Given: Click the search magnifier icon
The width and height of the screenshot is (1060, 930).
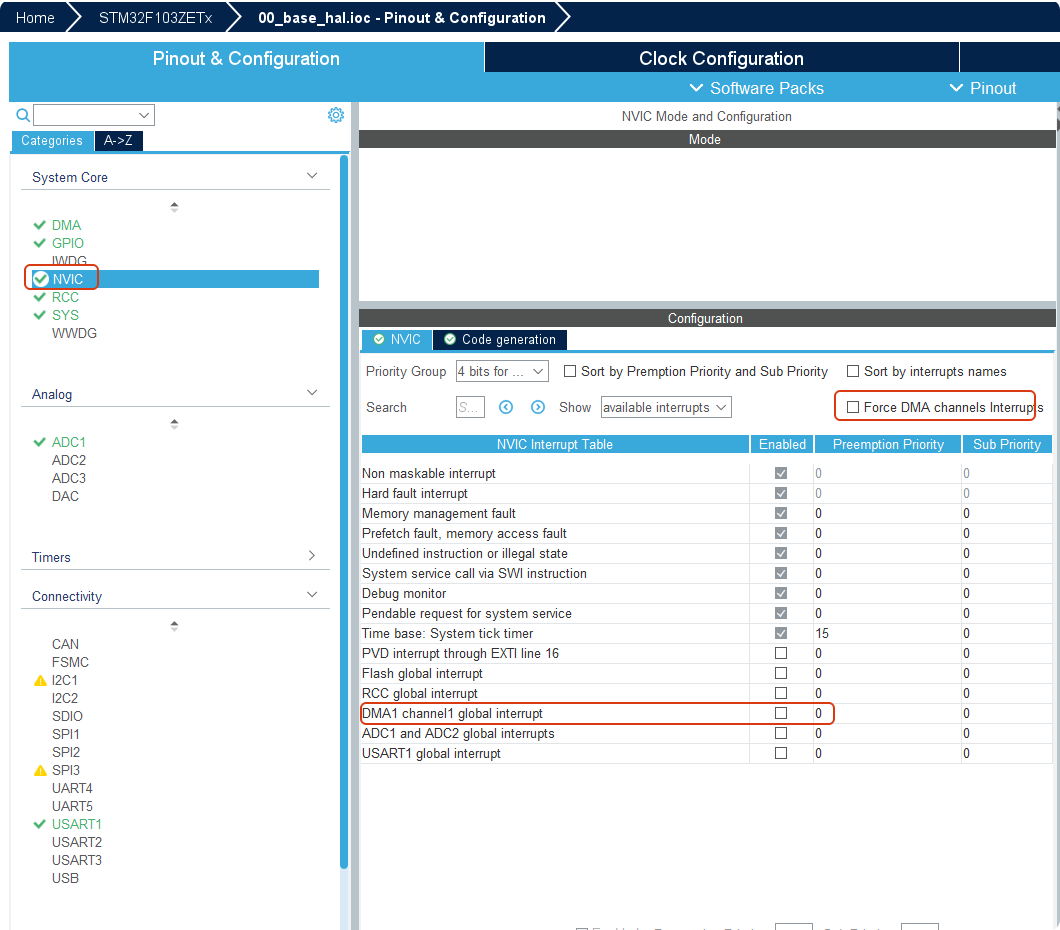Looking at the screenshot, I should [x=23, y=115].
